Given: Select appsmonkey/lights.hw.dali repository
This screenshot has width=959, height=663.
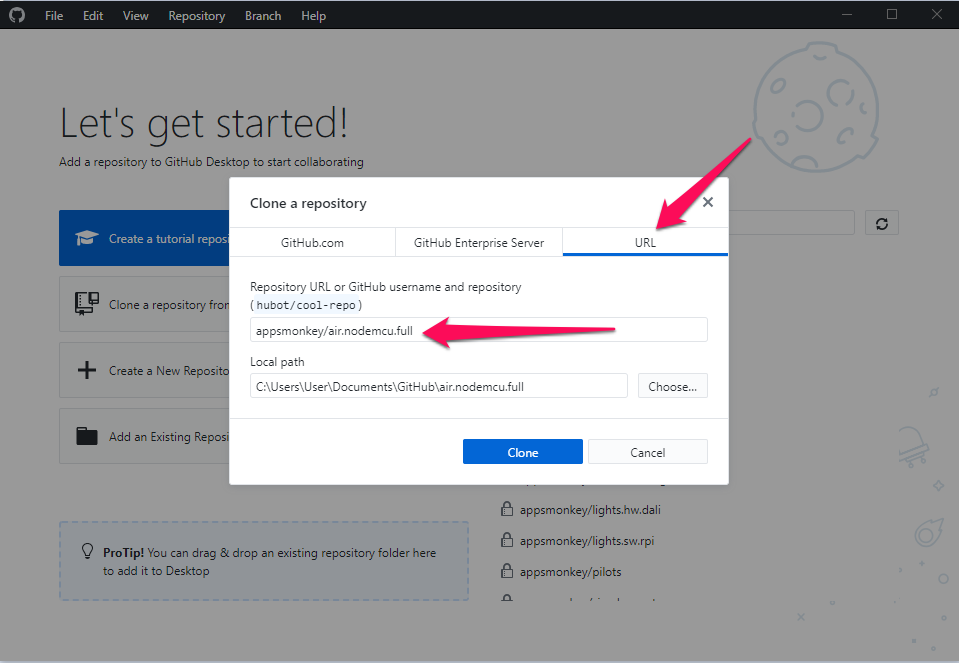Looking at the screenshot, I should coord(590,509).
